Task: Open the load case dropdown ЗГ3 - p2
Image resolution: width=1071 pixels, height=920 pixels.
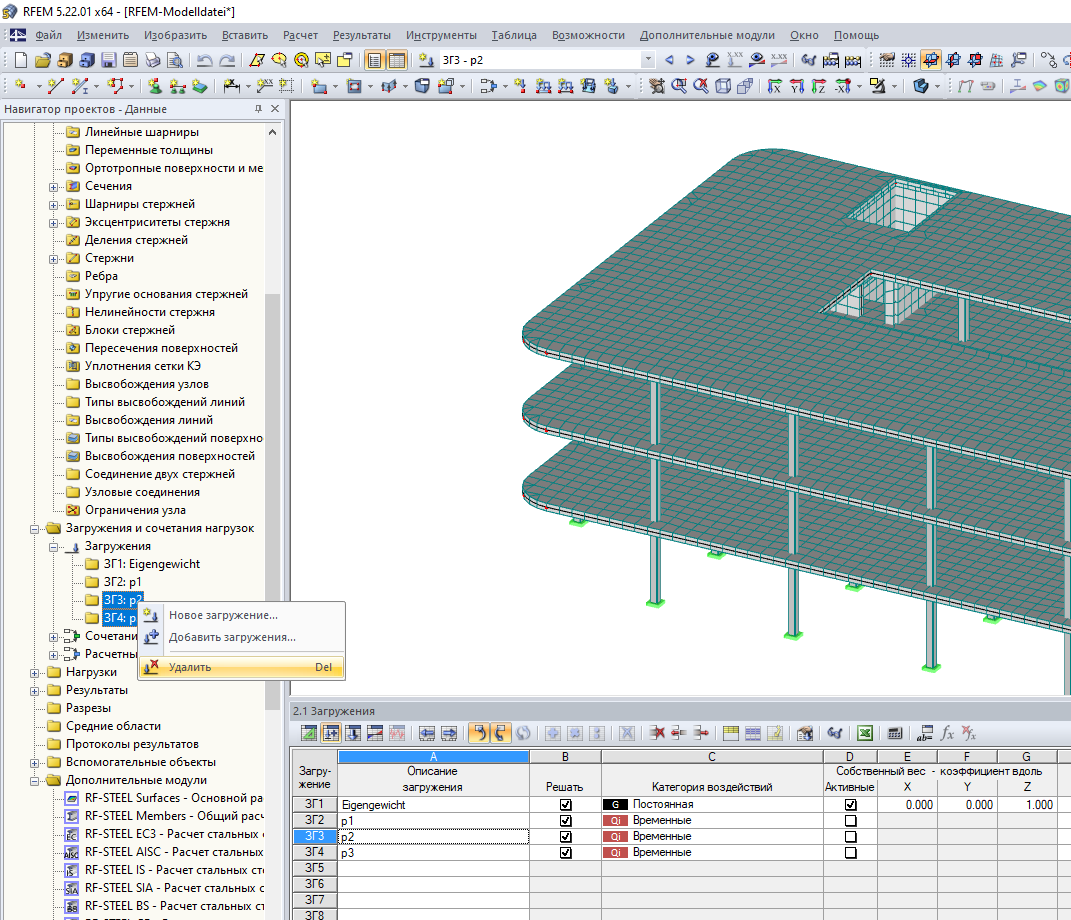Action: (x=648, y=60)
